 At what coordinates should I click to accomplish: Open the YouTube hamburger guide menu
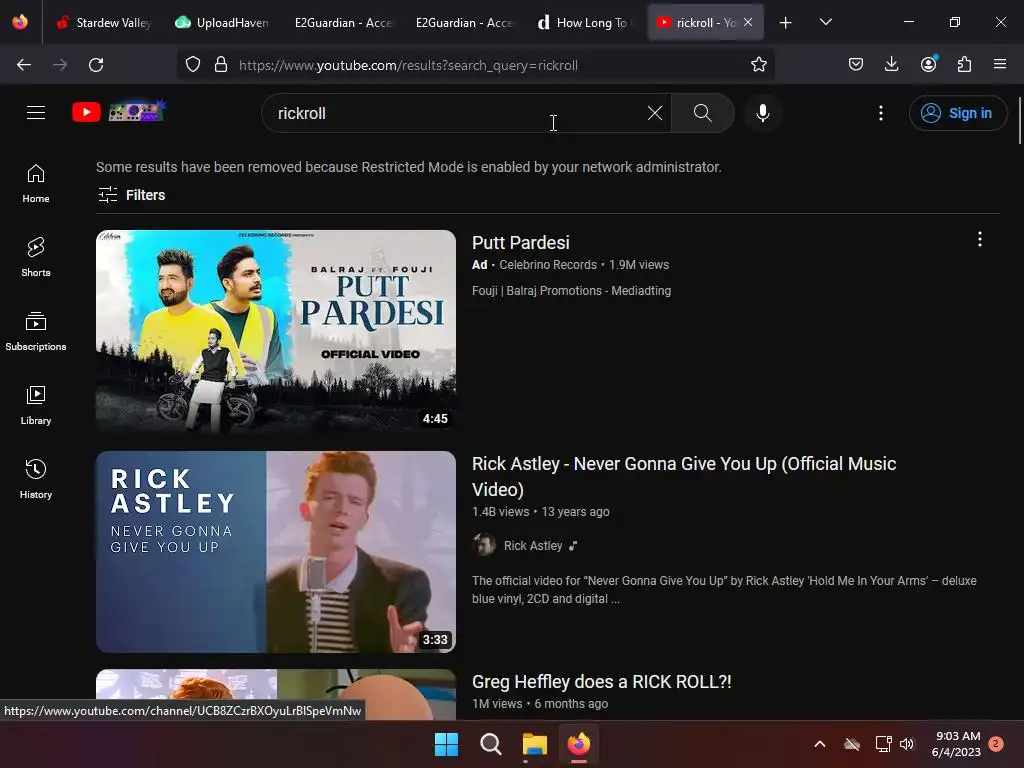point(36,113)
